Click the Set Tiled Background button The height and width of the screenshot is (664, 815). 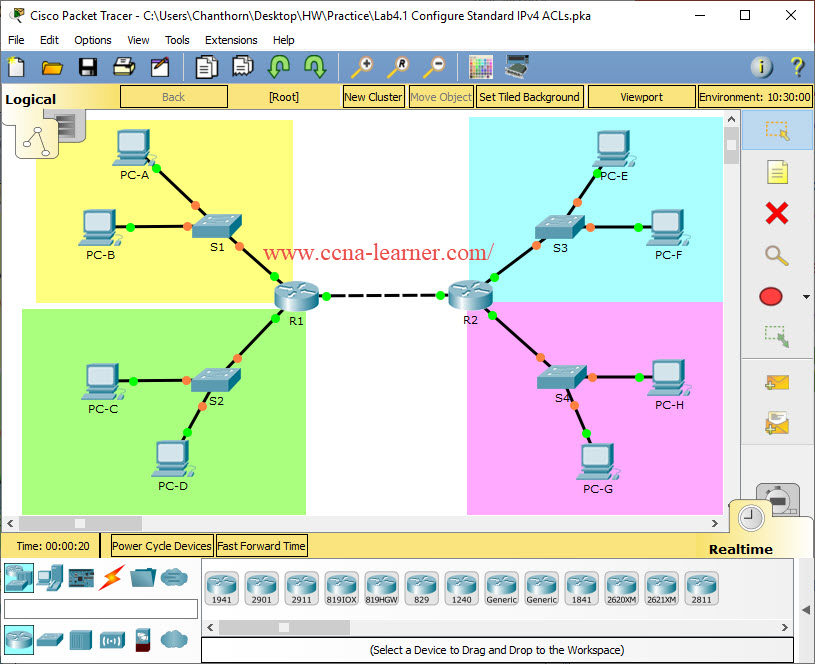(x=528, y=96)
